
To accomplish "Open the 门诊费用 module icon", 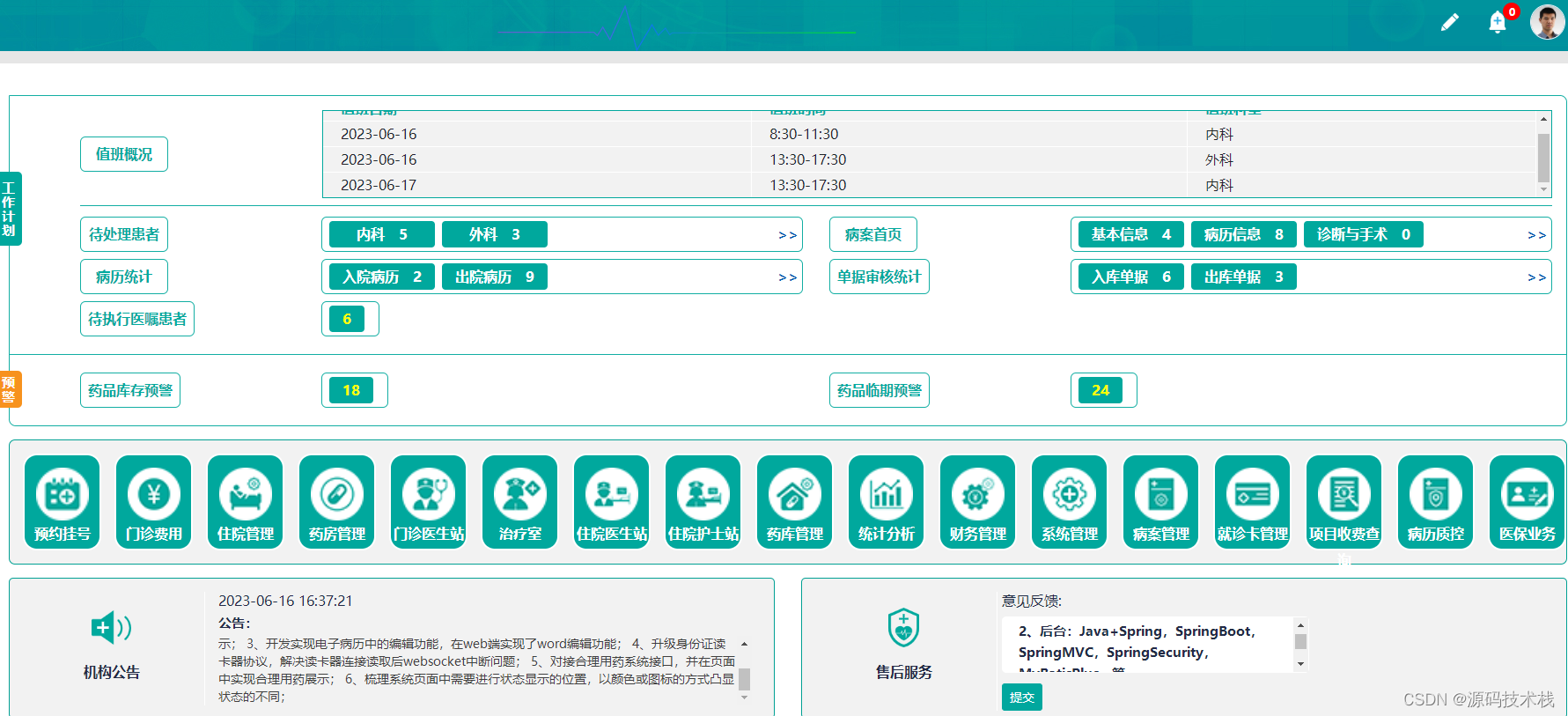I will [x=153, y=502].
